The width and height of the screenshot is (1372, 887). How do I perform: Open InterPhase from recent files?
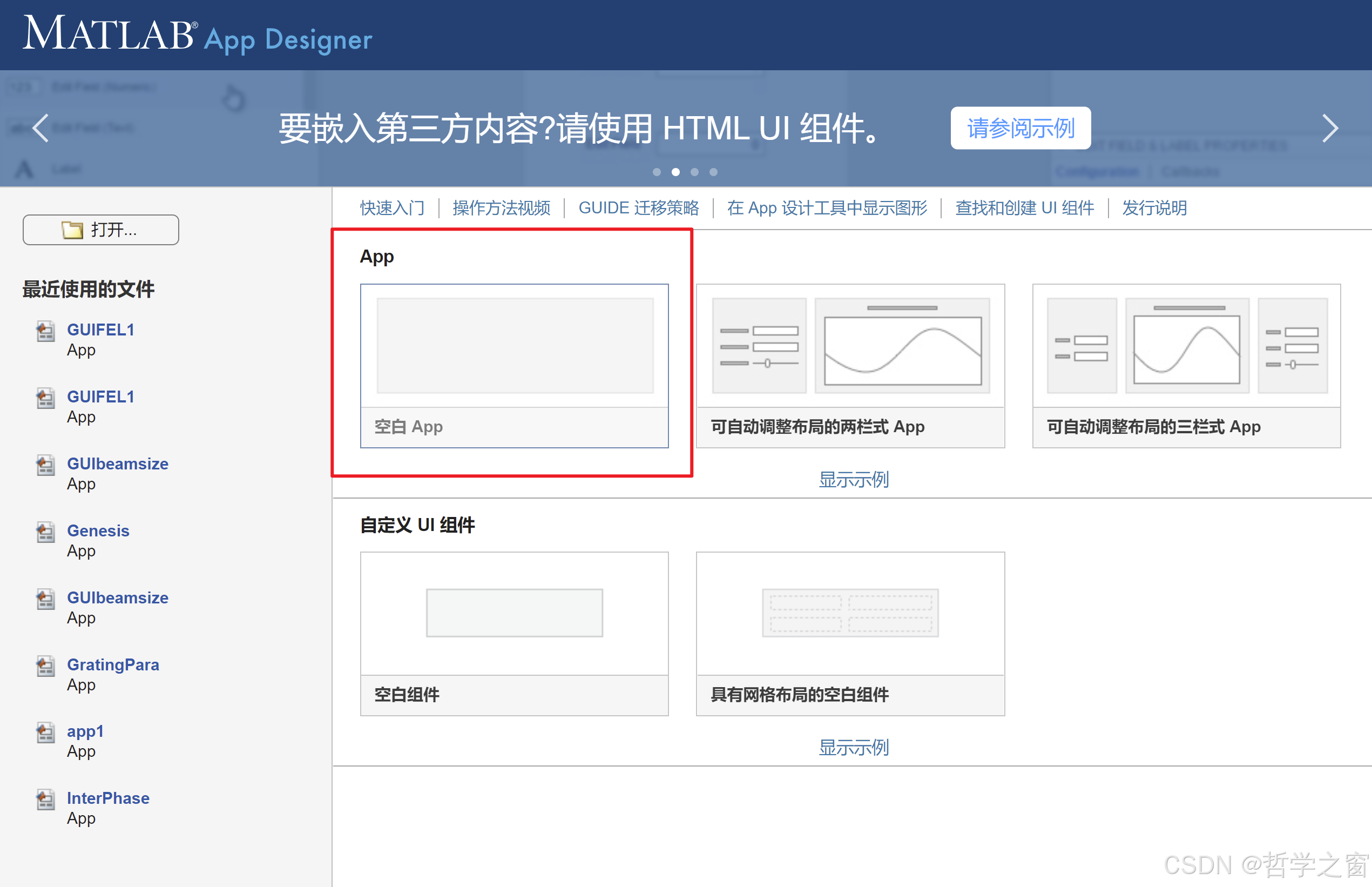click(x=108, y=798)
